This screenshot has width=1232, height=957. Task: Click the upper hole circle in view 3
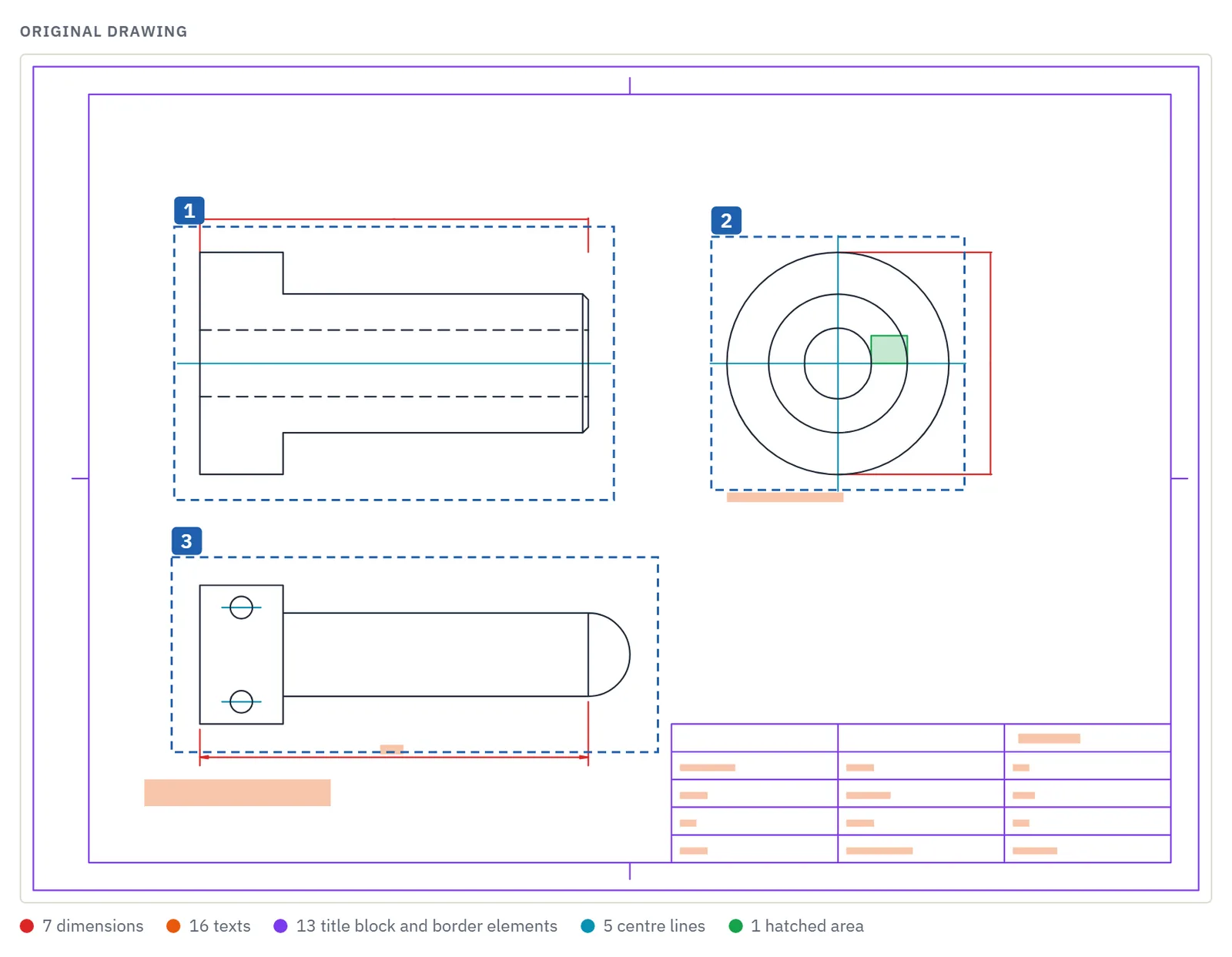241,607
